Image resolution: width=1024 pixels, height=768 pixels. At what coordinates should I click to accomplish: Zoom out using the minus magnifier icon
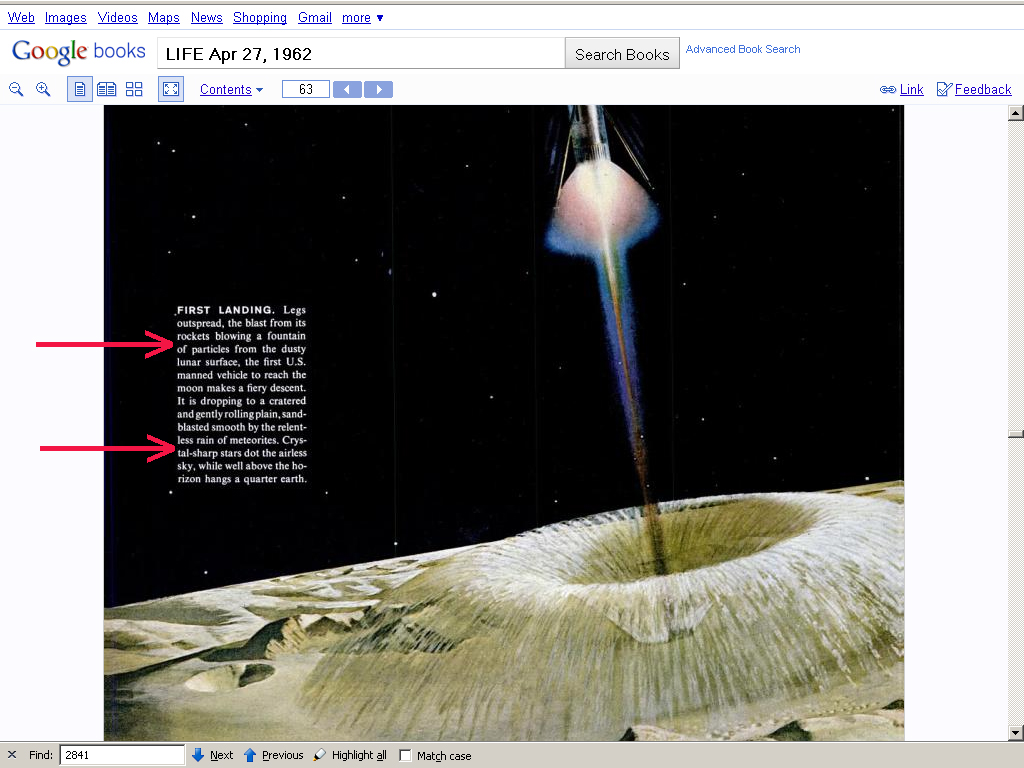tap(16, 89)
